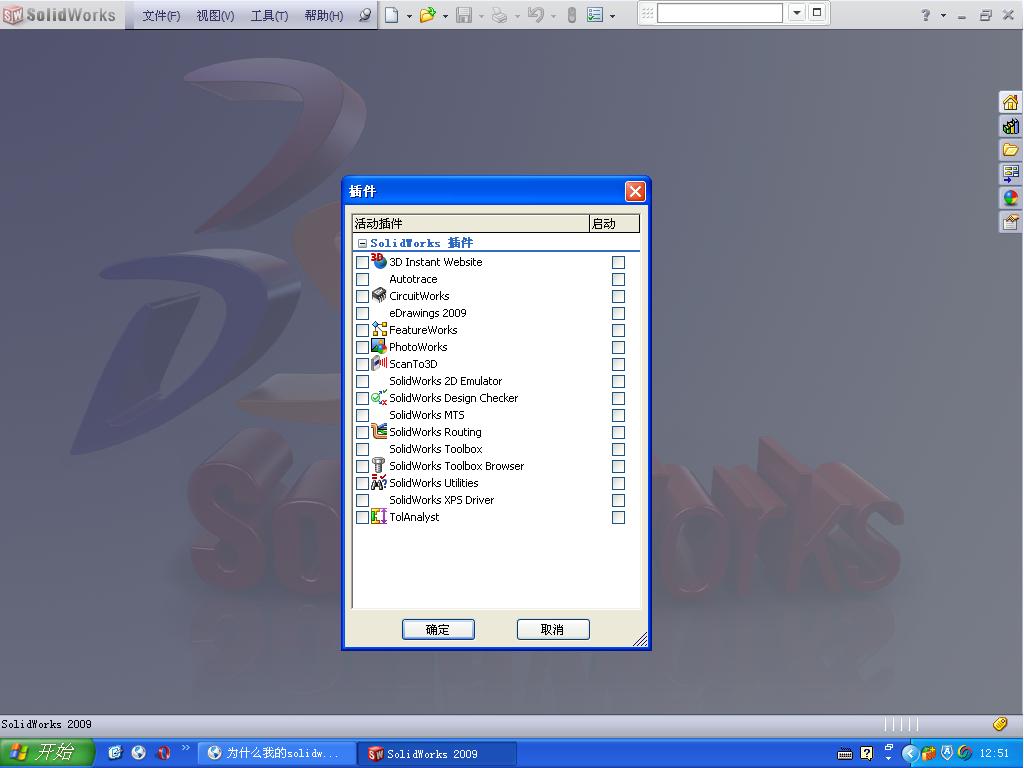Open the Options dropdown arrow

613,16
